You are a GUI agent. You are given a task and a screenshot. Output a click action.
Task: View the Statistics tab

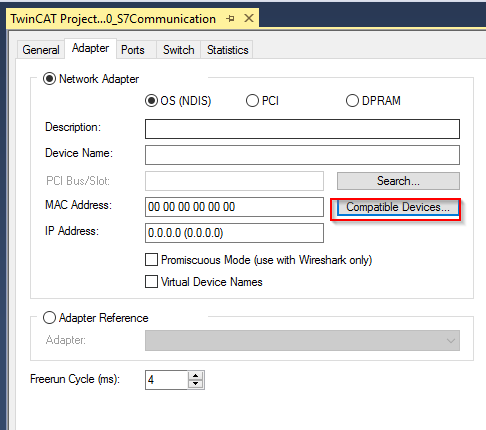point(227,50)
